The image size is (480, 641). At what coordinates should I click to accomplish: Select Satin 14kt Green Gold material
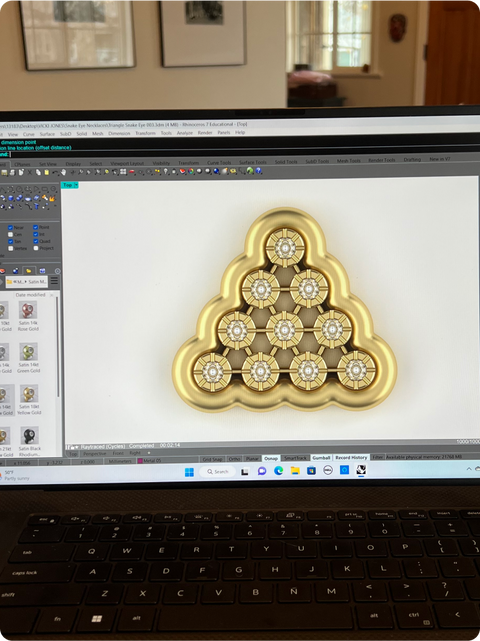pos(28,358)
